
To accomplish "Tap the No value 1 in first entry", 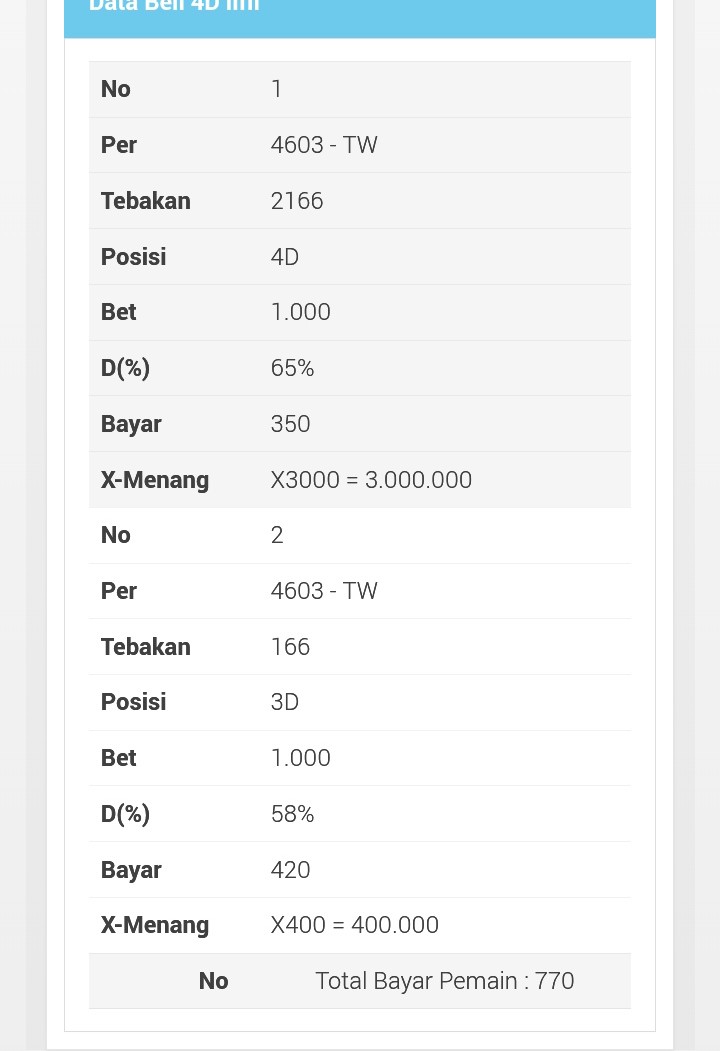I will 277,89.
